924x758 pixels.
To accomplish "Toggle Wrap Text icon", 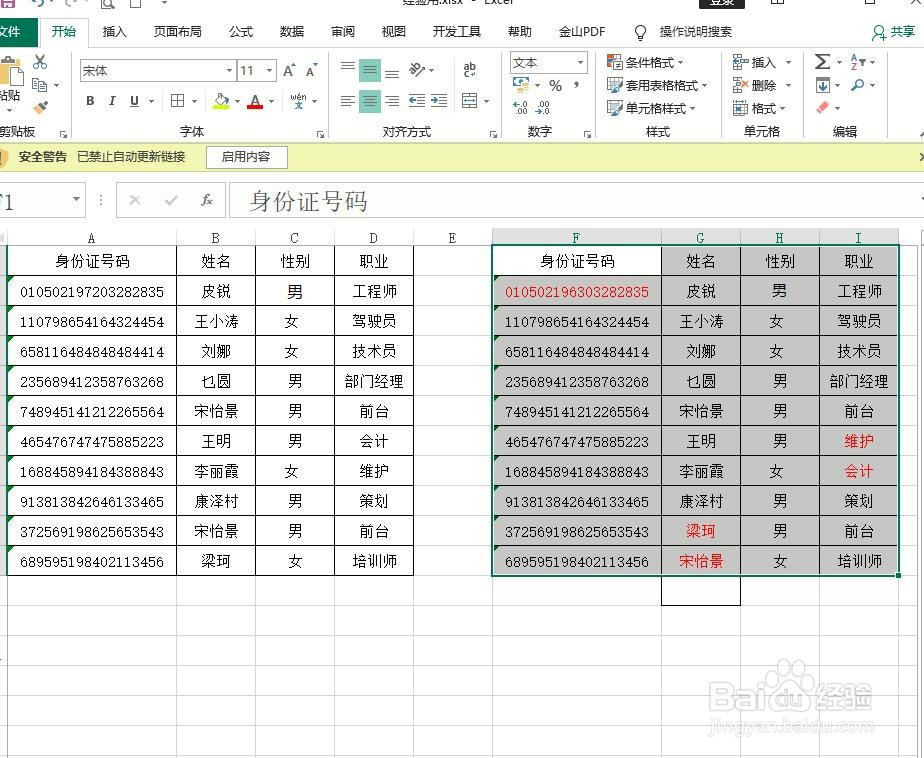I will pyautogui.click(x=470, y=70).
